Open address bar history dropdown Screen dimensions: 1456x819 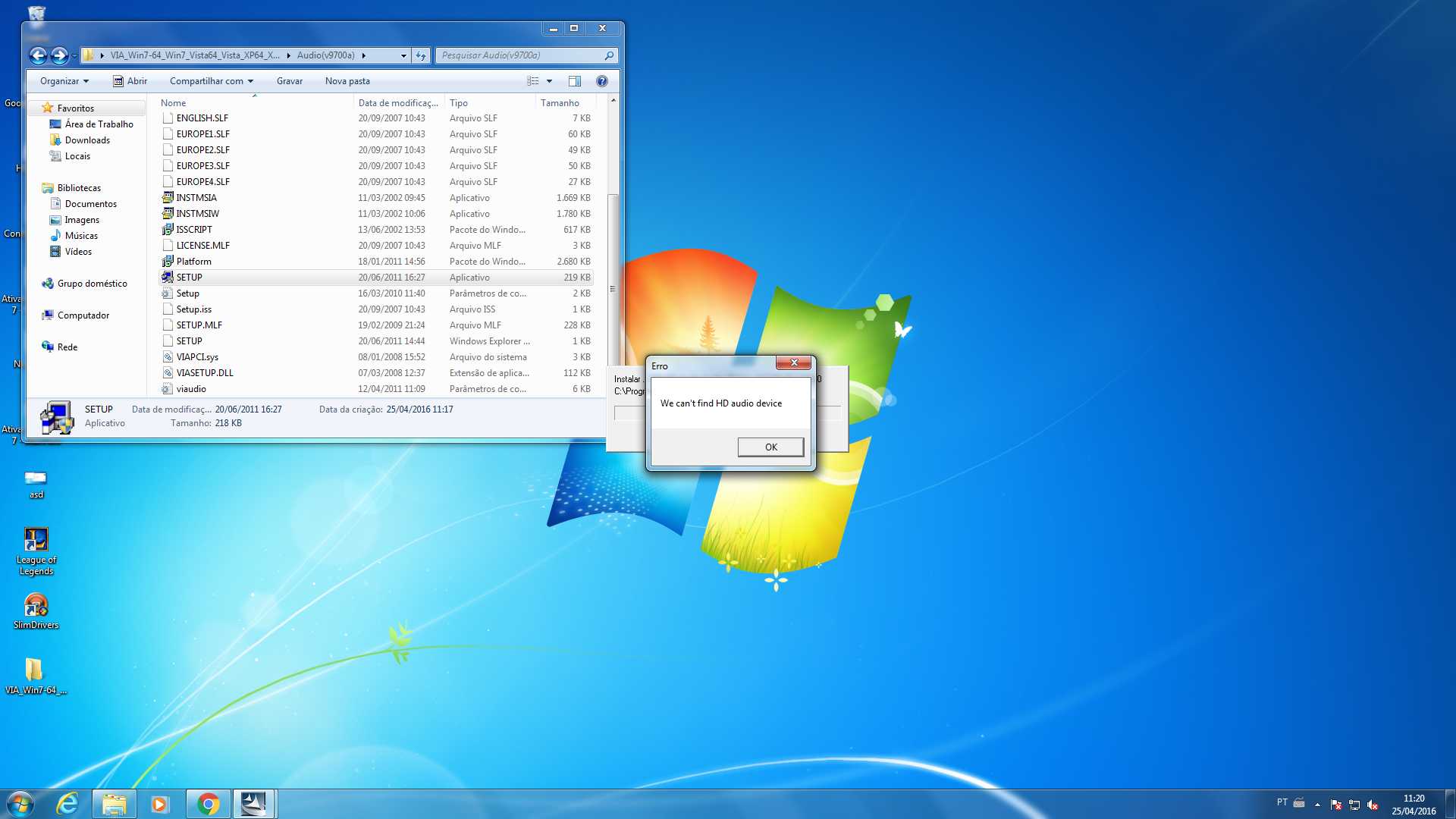pyautogui.click(x=403, y=55)
